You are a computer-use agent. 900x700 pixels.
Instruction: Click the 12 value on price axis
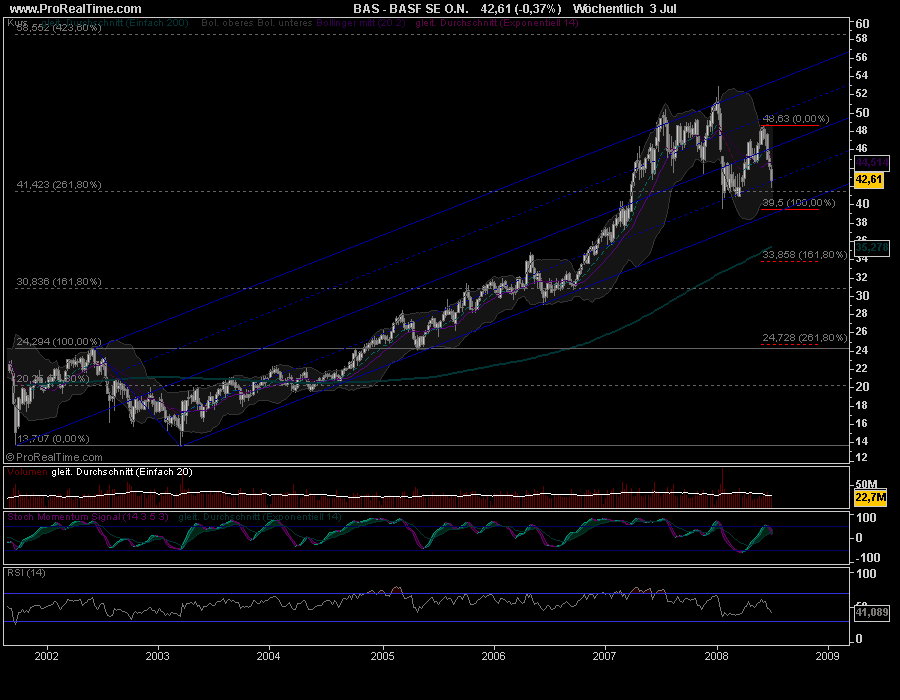point(862,457)
